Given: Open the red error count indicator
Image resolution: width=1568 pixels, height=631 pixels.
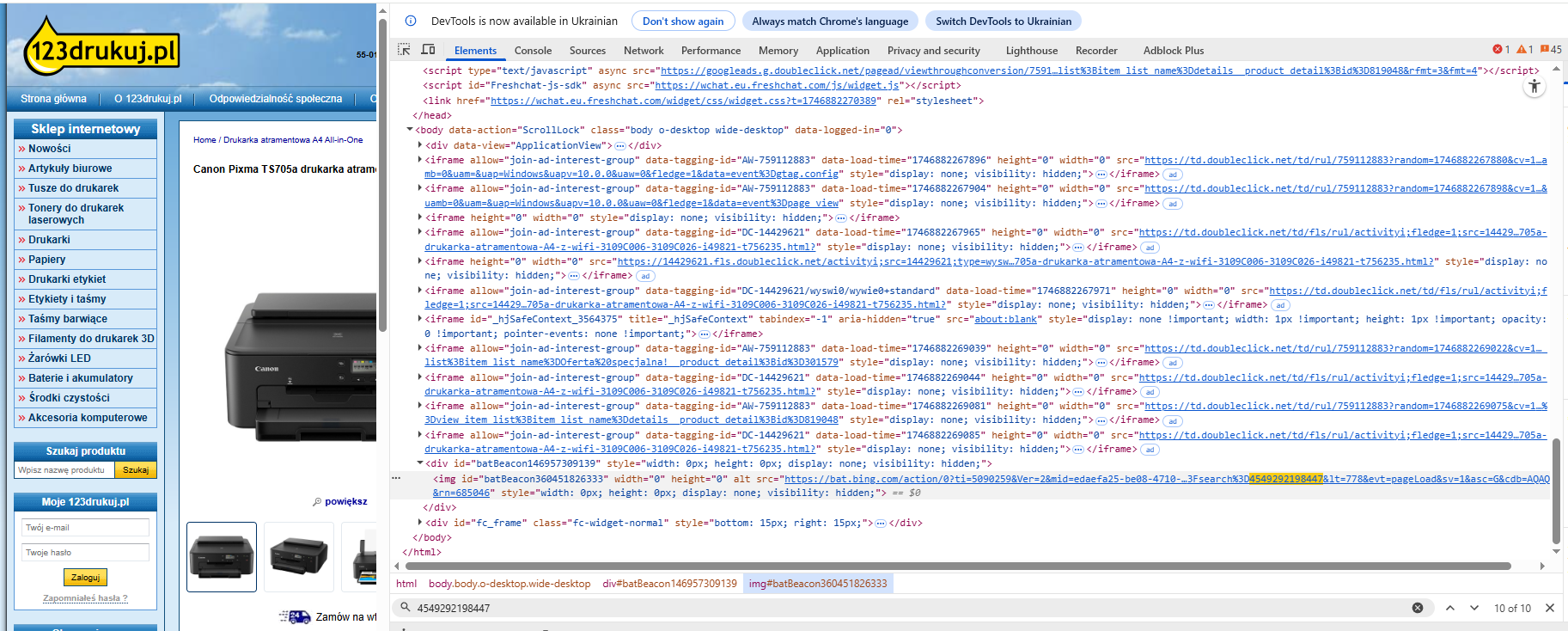Looking at the screenshot, I should click(1502, 50).
